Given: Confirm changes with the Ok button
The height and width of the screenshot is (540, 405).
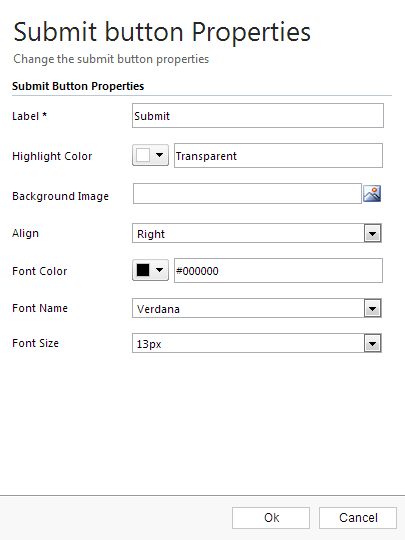Looking at the screenshot, I should tap(271, 518).
